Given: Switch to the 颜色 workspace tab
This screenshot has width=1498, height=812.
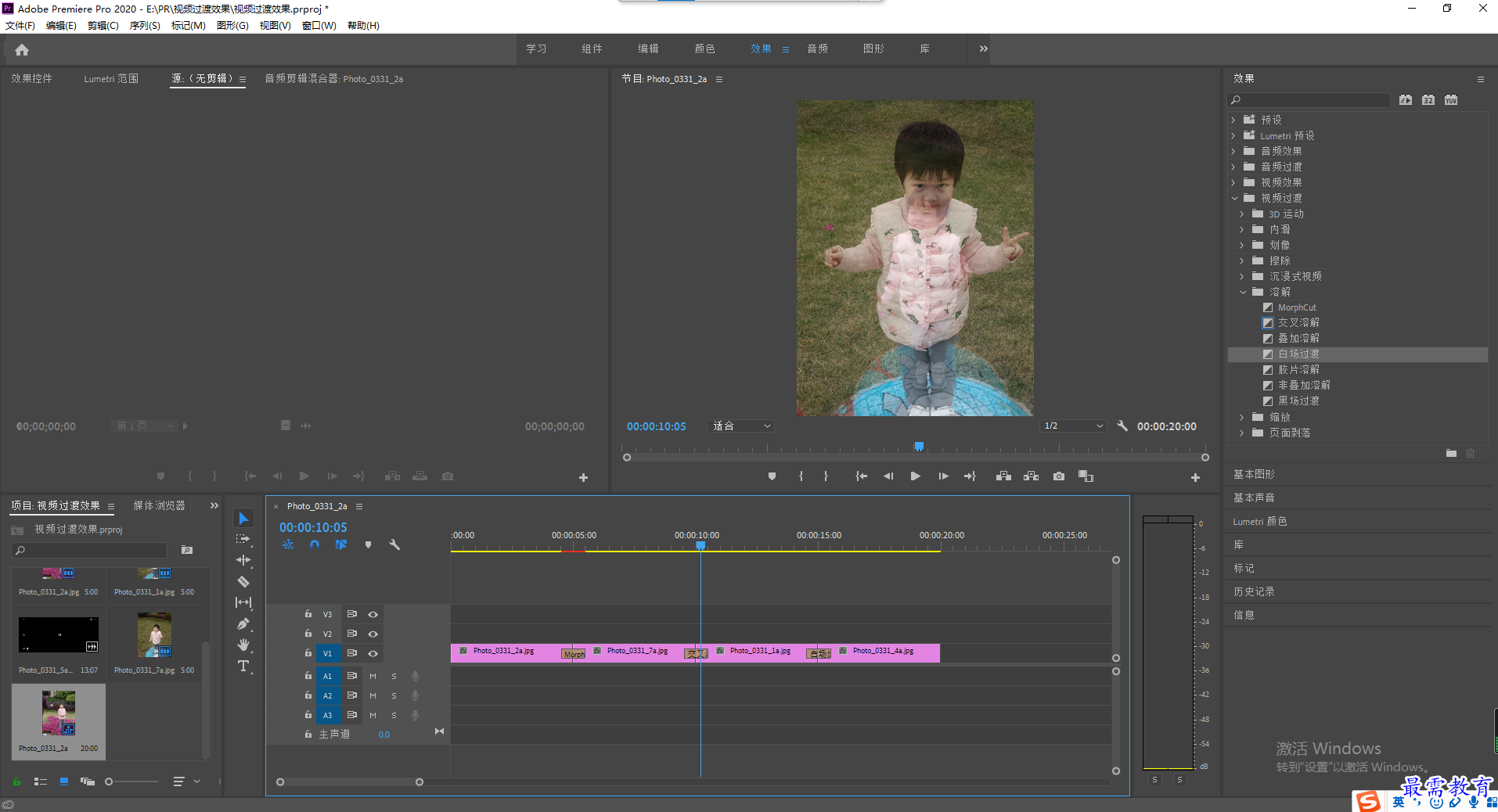Looking at the screenshot, I should pyautogui.click(x=704, y=49).
